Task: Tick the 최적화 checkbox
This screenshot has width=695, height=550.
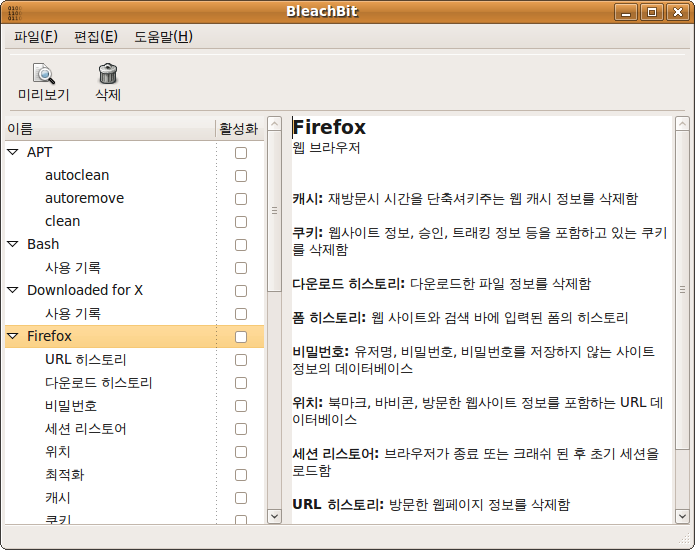Action: (x=241, y=476)
